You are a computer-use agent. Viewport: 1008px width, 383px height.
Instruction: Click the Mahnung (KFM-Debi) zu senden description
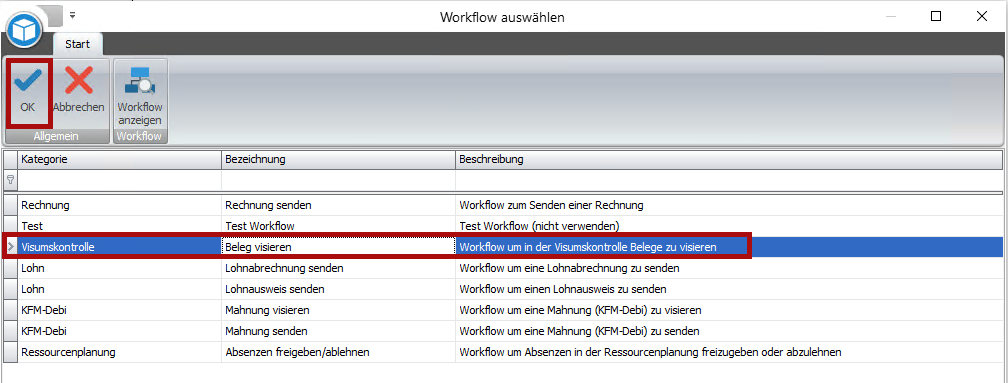click(729, 332)
